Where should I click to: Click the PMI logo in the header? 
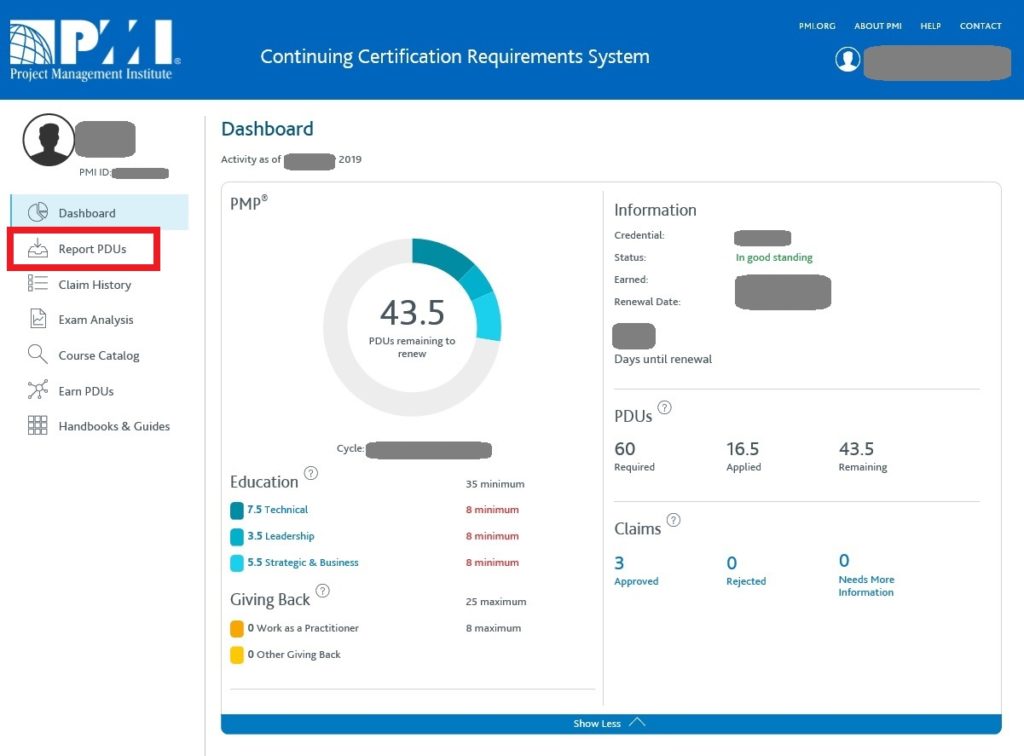[95, 50]
